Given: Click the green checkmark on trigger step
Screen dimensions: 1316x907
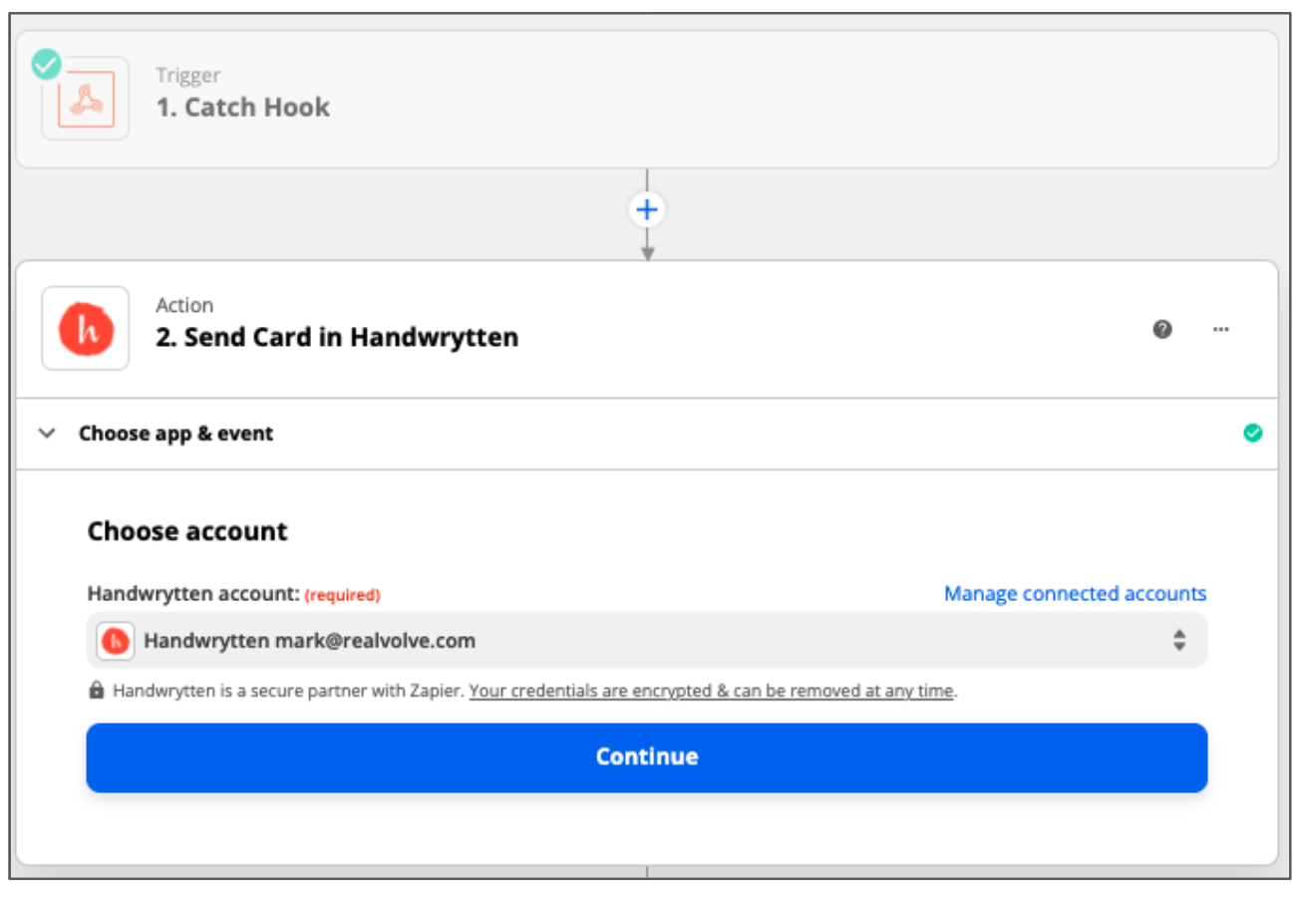Looking at the screenshot, I should click(46, 64).
